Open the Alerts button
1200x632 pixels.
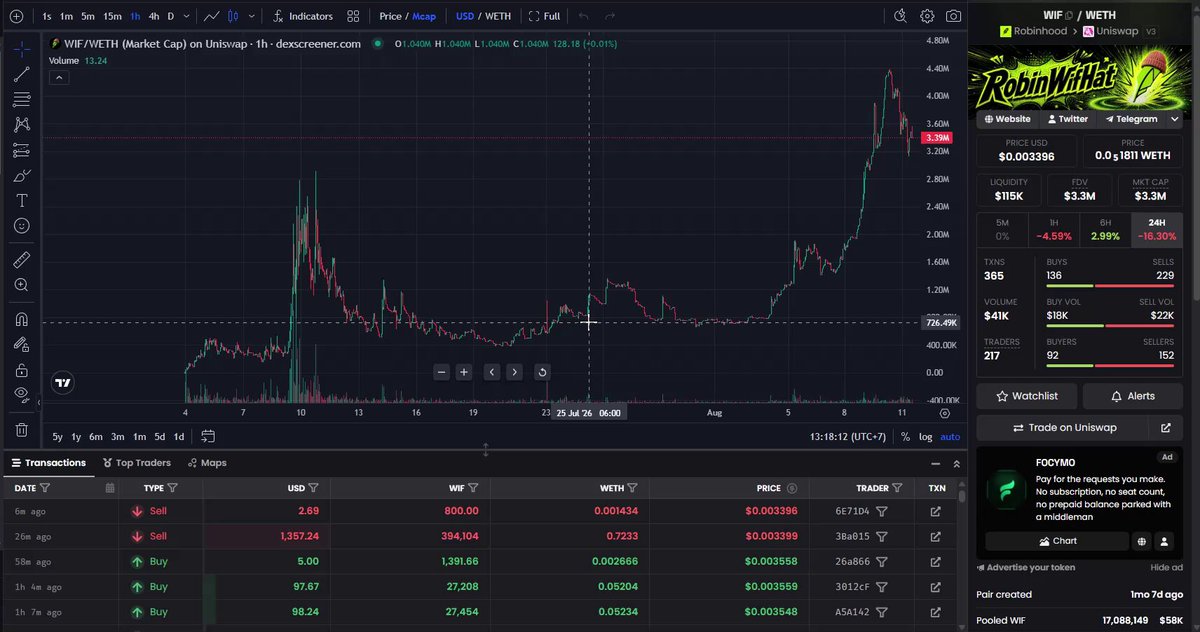click(x=1132, y=396)
